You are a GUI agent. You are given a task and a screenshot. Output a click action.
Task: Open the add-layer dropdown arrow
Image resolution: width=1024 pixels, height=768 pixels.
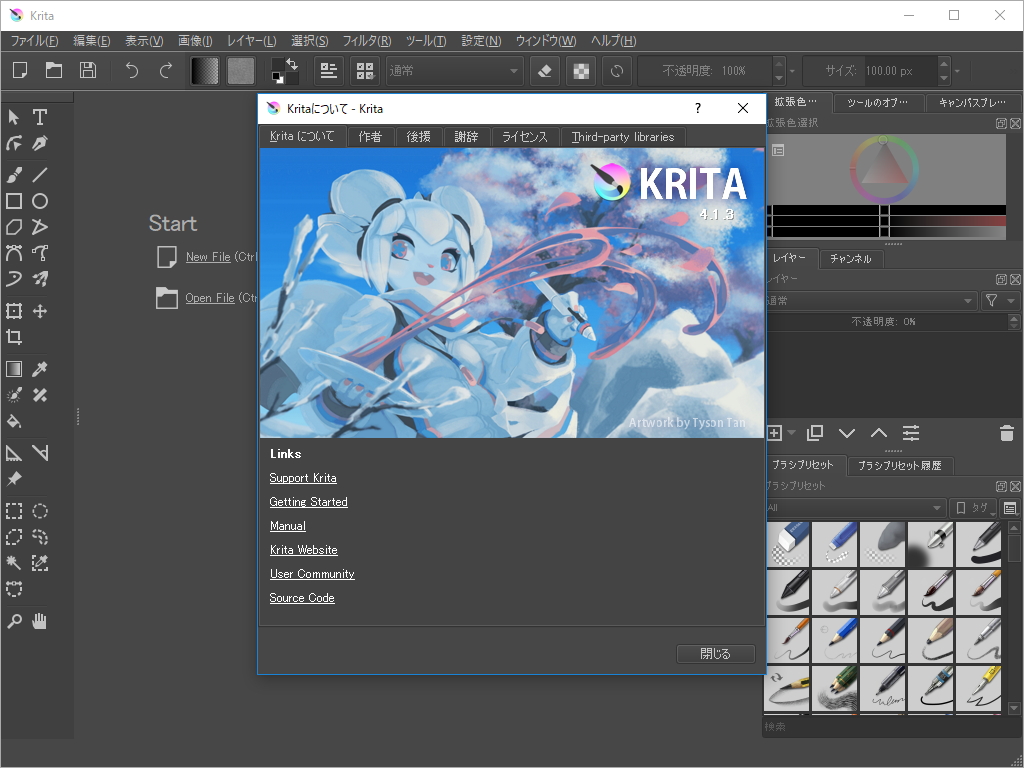(789, 432)
